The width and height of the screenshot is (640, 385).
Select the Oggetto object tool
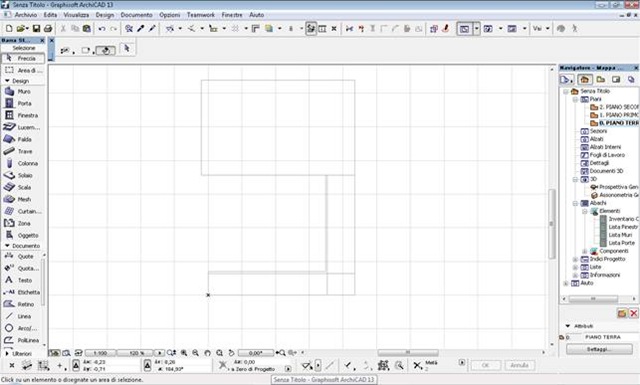pyautogui.click(x=23, y=235)
